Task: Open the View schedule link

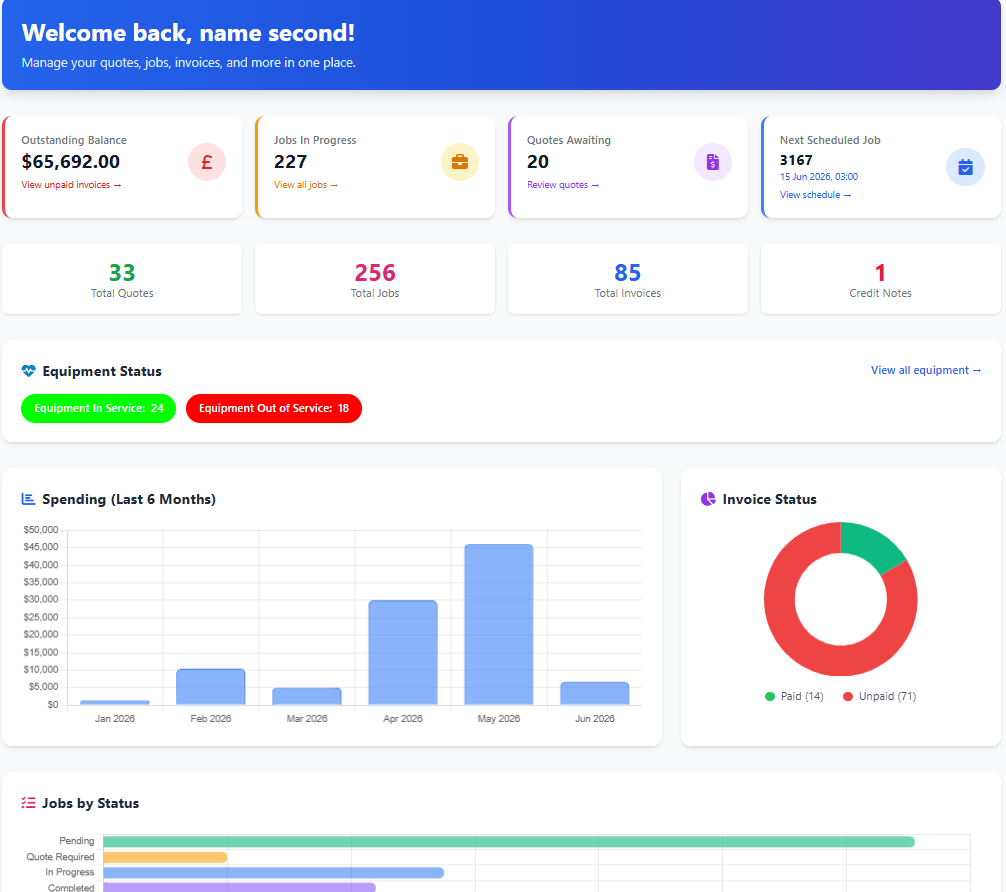Action: pos(815,194)
